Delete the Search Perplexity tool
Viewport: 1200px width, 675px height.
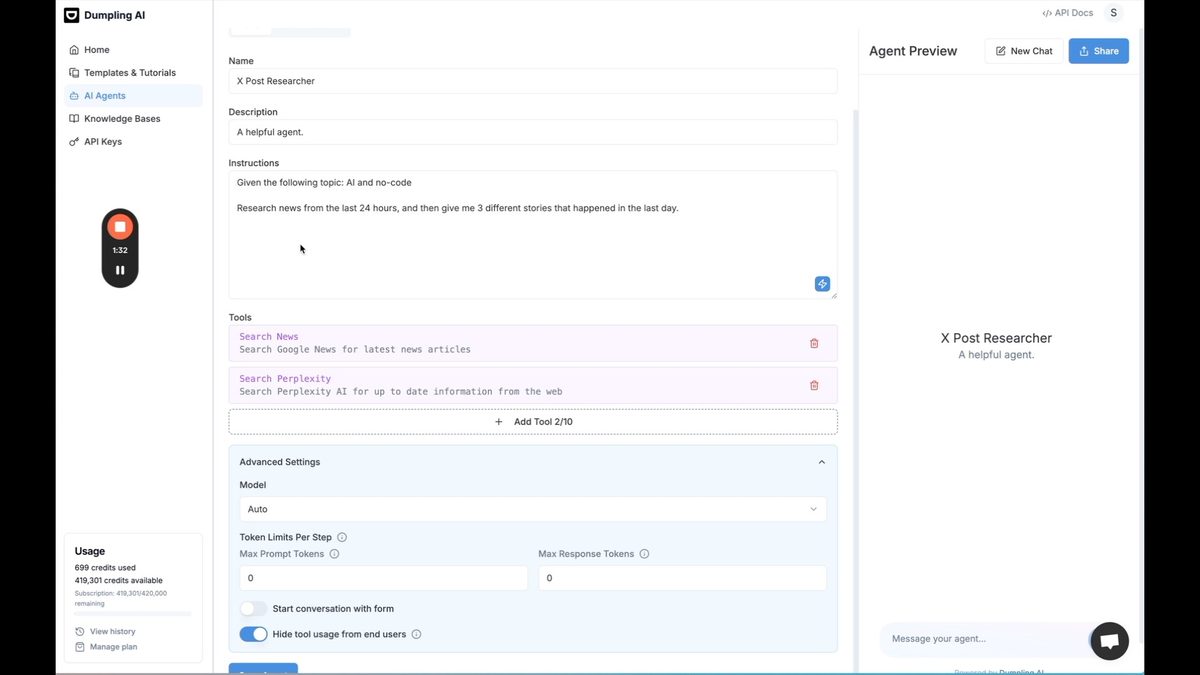(814, 385)
